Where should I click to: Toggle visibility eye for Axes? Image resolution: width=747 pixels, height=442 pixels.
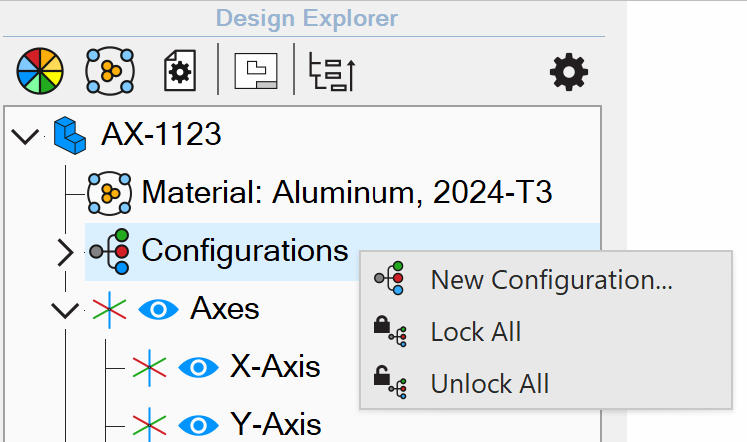[x=158, y=310]
